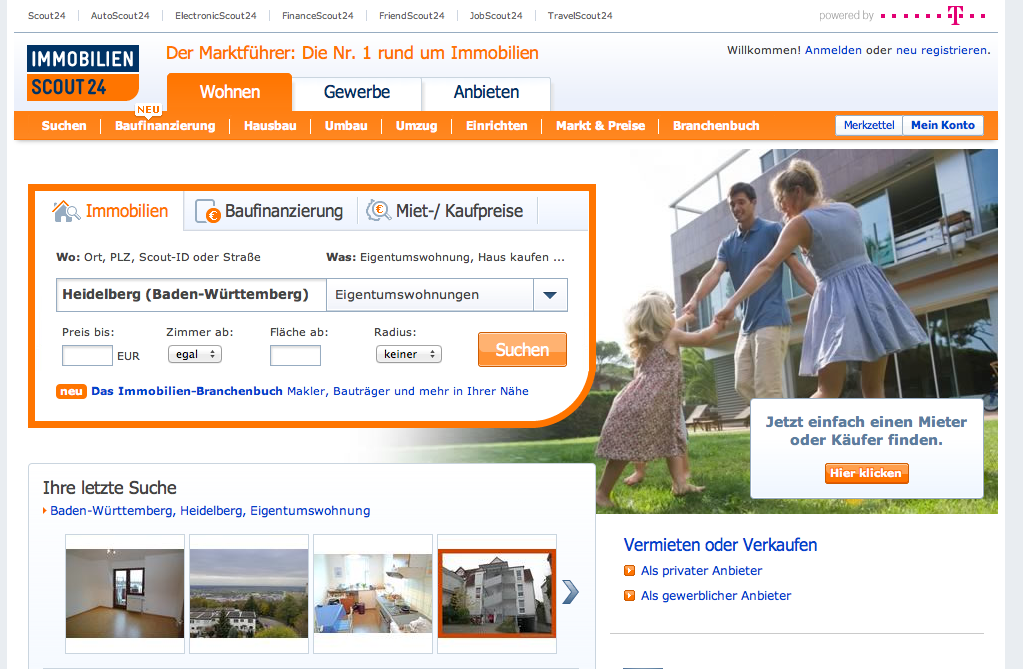Click Als gewerblicher Anbieter link

pyautogui.click(x=716, y=595)
